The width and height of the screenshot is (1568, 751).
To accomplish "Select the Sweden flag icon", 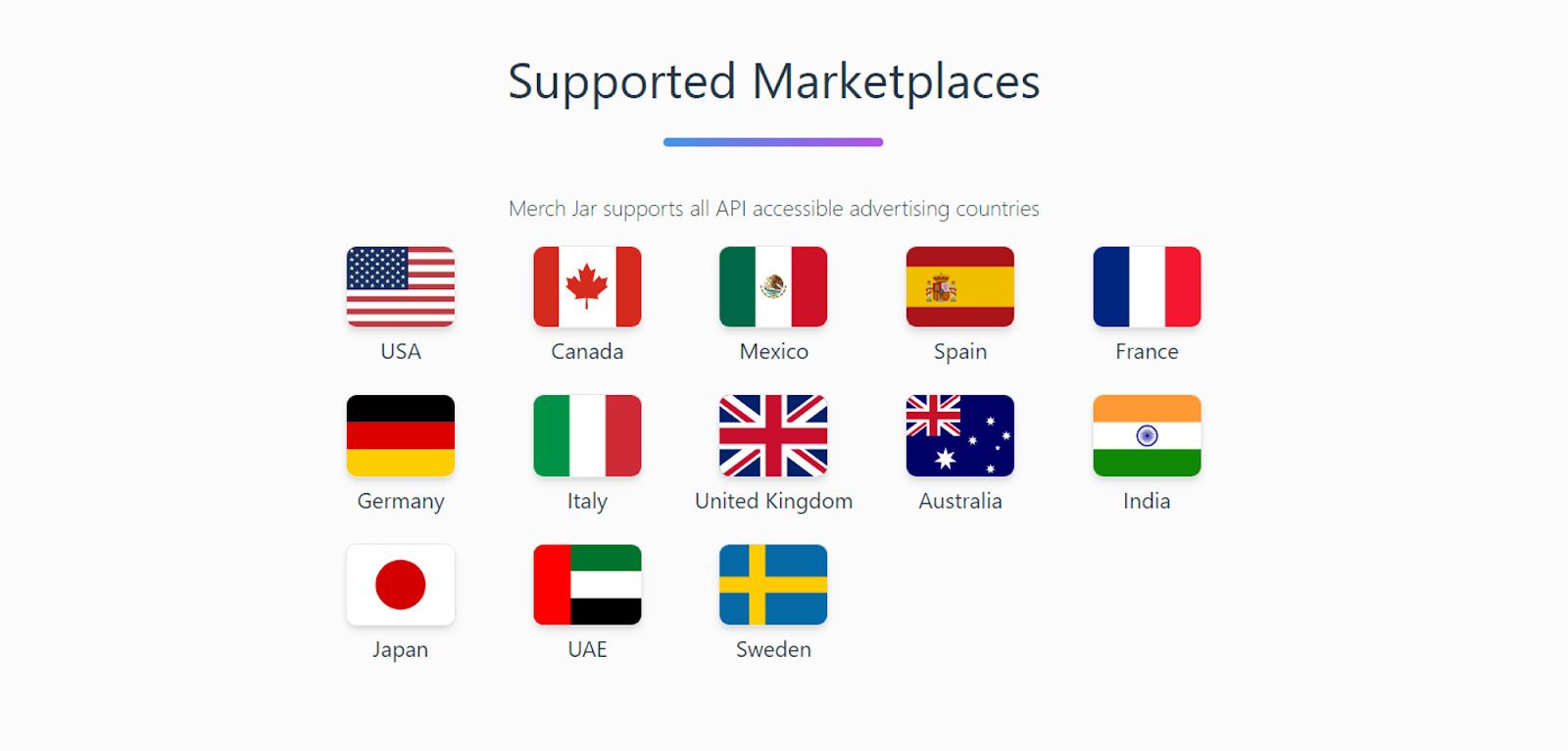I will click(x=773, y=584).
